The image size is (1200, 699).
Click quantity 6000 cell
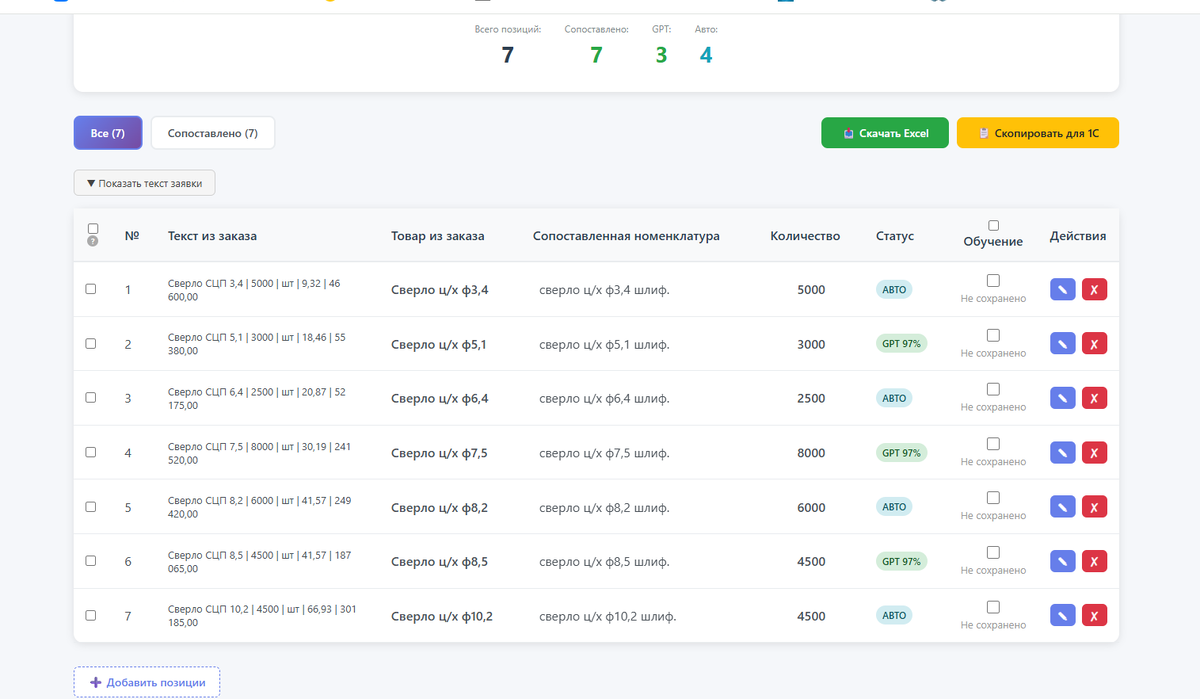pyautogui.click(x=811, y=507)
